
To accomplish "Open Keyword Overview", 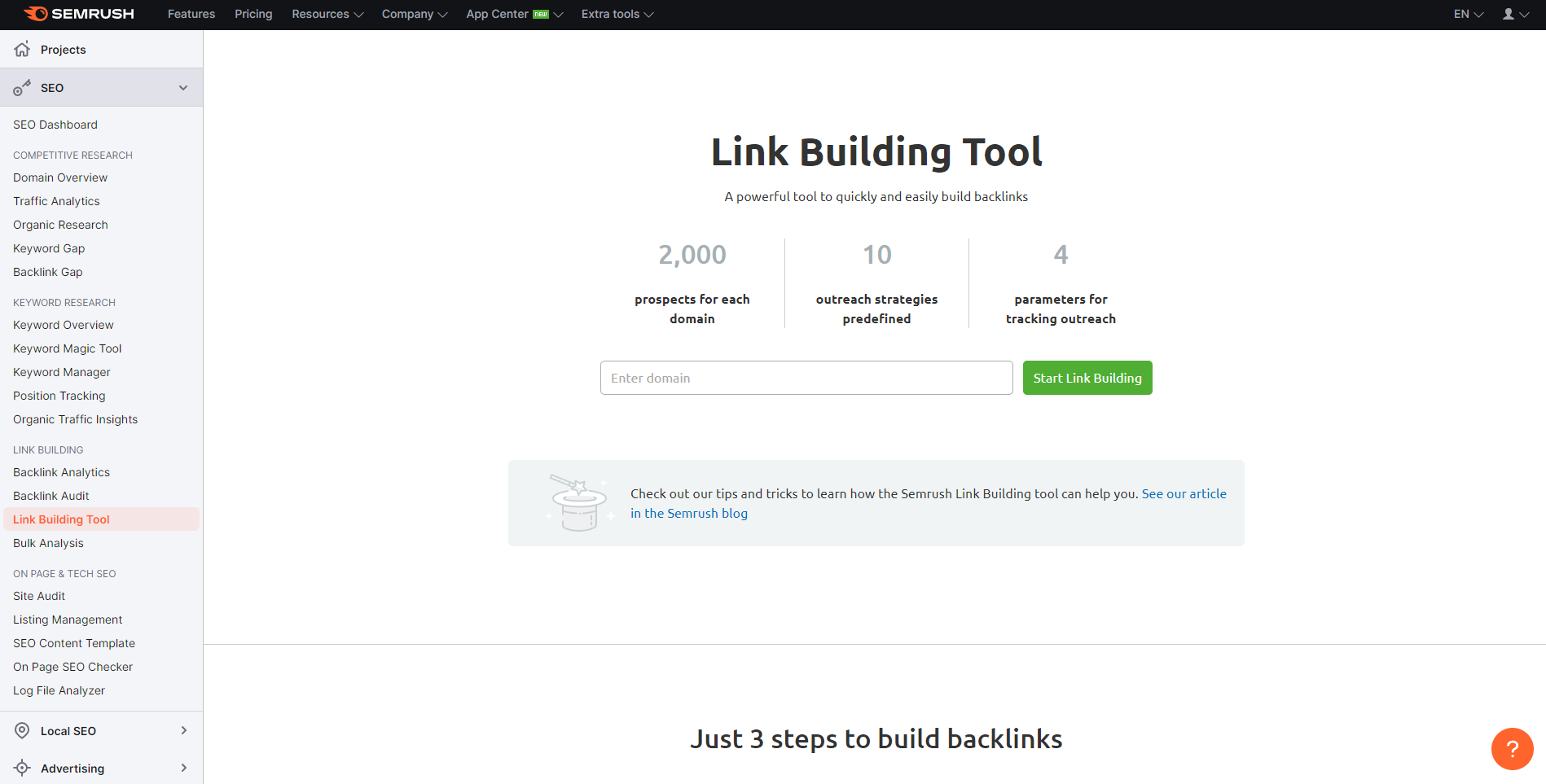I will click(64, 325).
